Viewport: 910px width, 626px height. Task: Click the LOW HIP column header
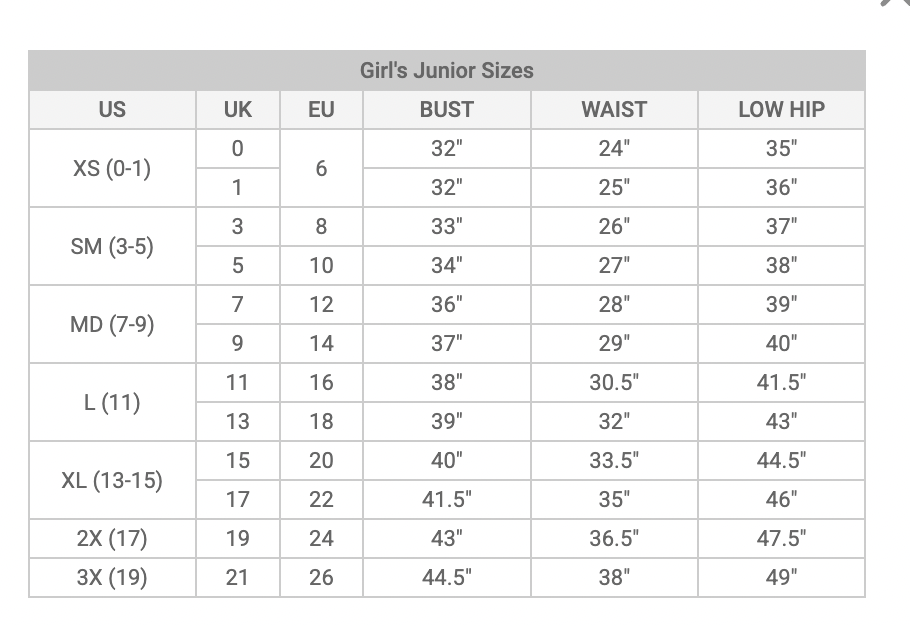pos(780,110)
